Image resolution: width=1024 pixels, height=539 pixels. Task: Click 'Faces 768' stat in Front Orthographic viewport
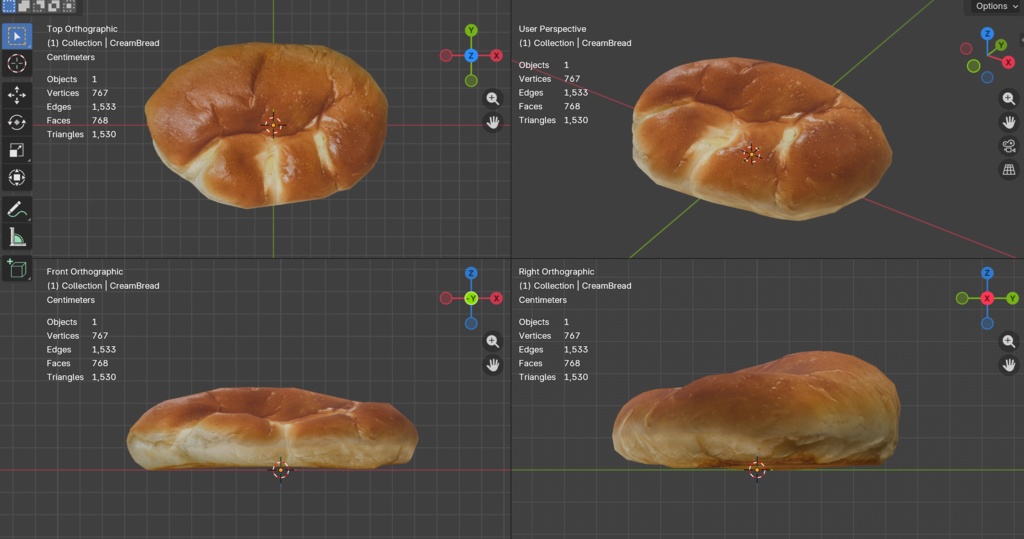[77, 363]
